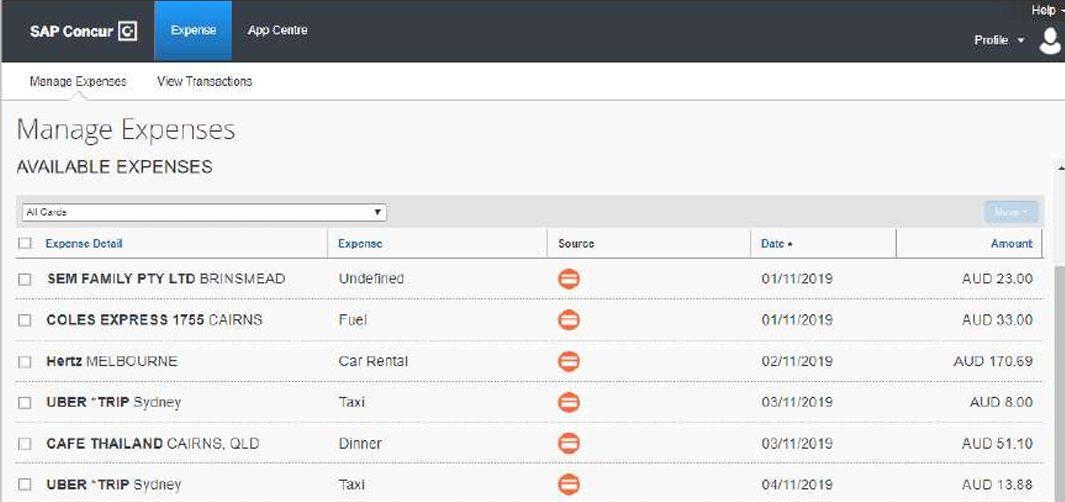Viewport: 1065px width, 502px height.
Task: Click CAFE THAILAND CAIRNS, QLD entry
Action: click(153, 444)
